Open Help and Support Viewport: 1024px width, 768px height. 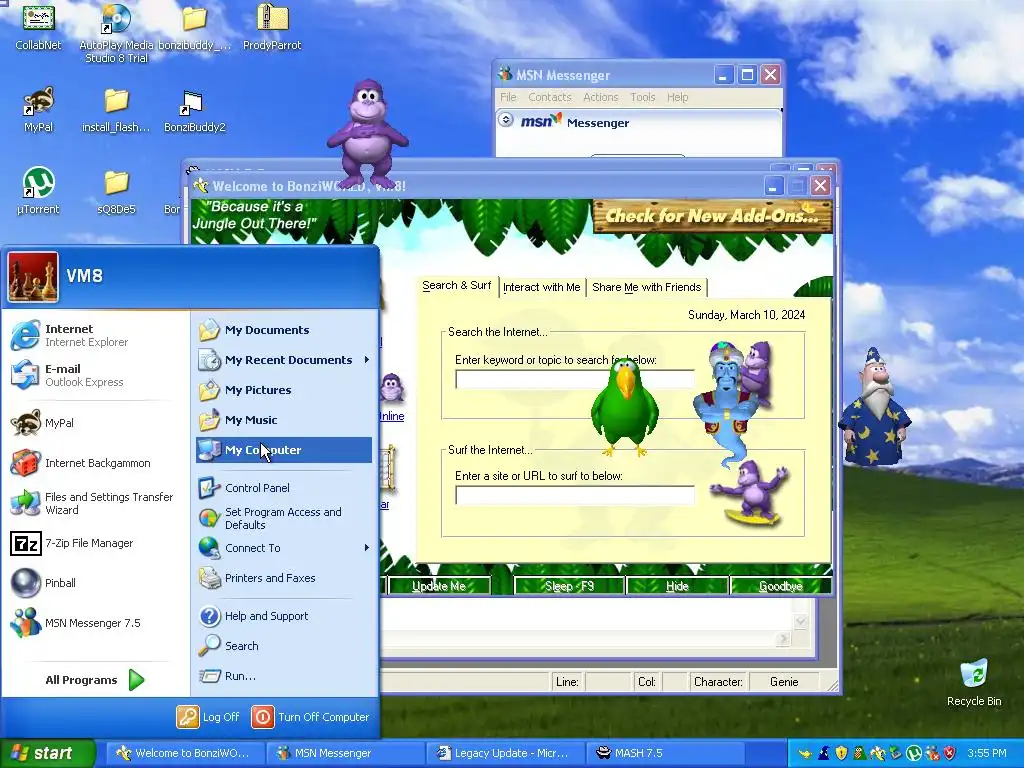tap(284, 616)
